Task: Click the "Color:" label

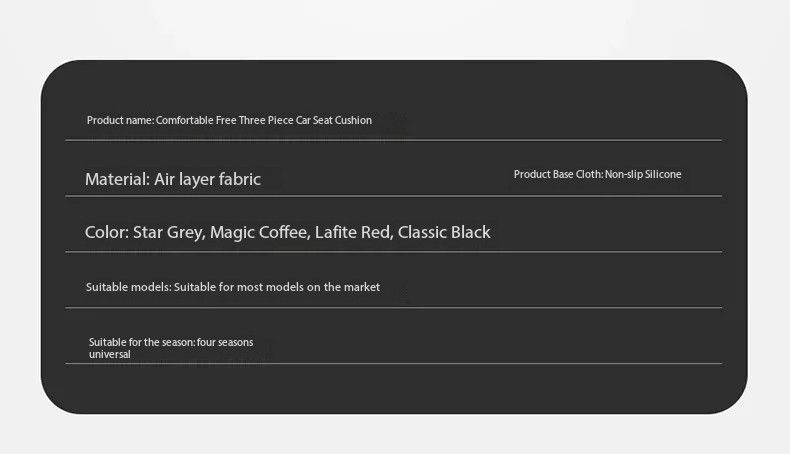Action: 106,232
